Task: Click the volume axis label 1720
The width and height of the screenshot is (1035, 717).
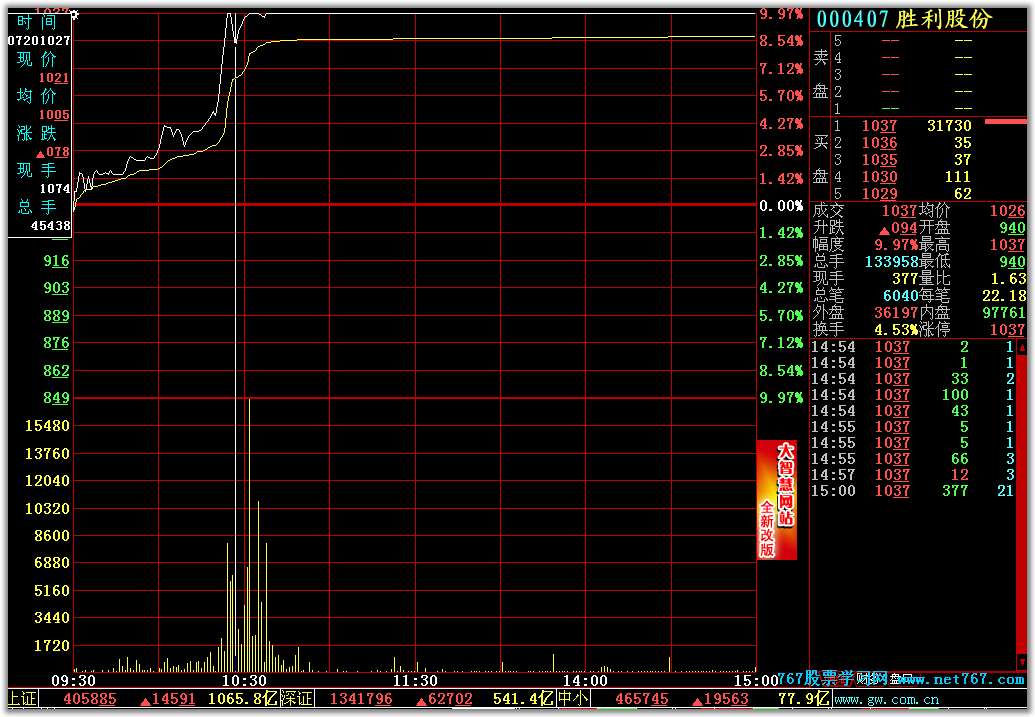Action: (51, 646)
